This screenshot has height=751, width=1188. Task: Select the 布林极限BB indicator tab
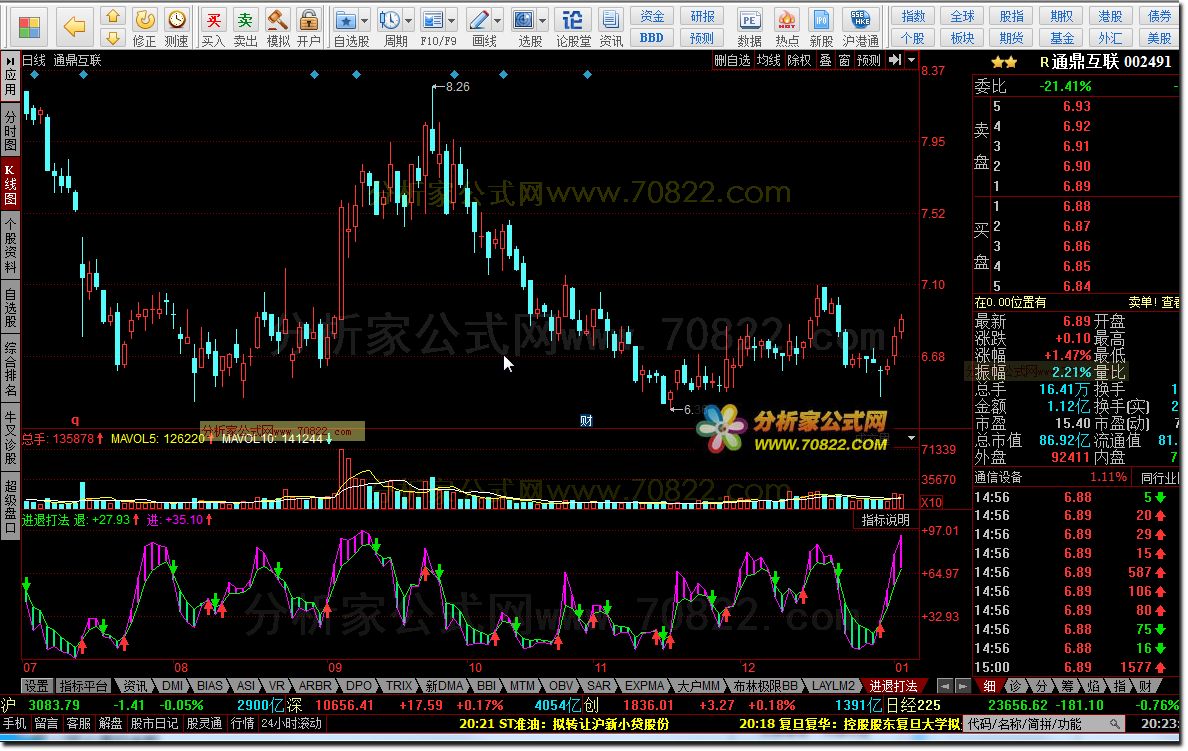tap(764, 686)
